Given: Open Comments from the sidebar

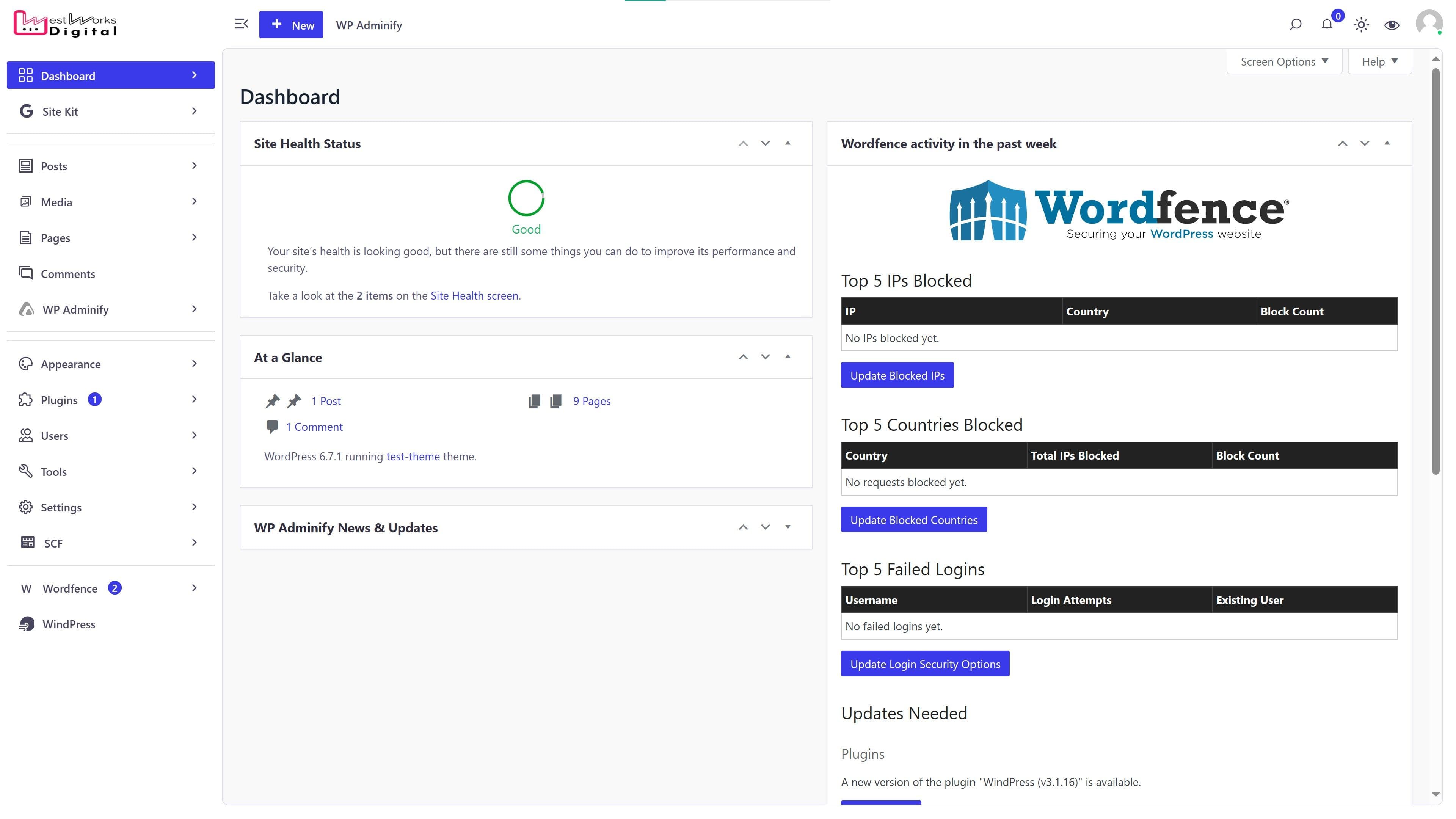Looking at the screenshot, I should point(68,273).
